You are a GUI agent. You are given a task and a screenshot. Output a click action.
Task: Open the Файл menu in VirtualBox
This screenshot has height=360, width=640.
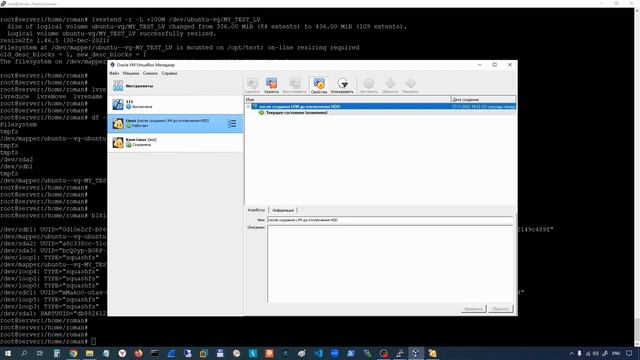[114, 73]
